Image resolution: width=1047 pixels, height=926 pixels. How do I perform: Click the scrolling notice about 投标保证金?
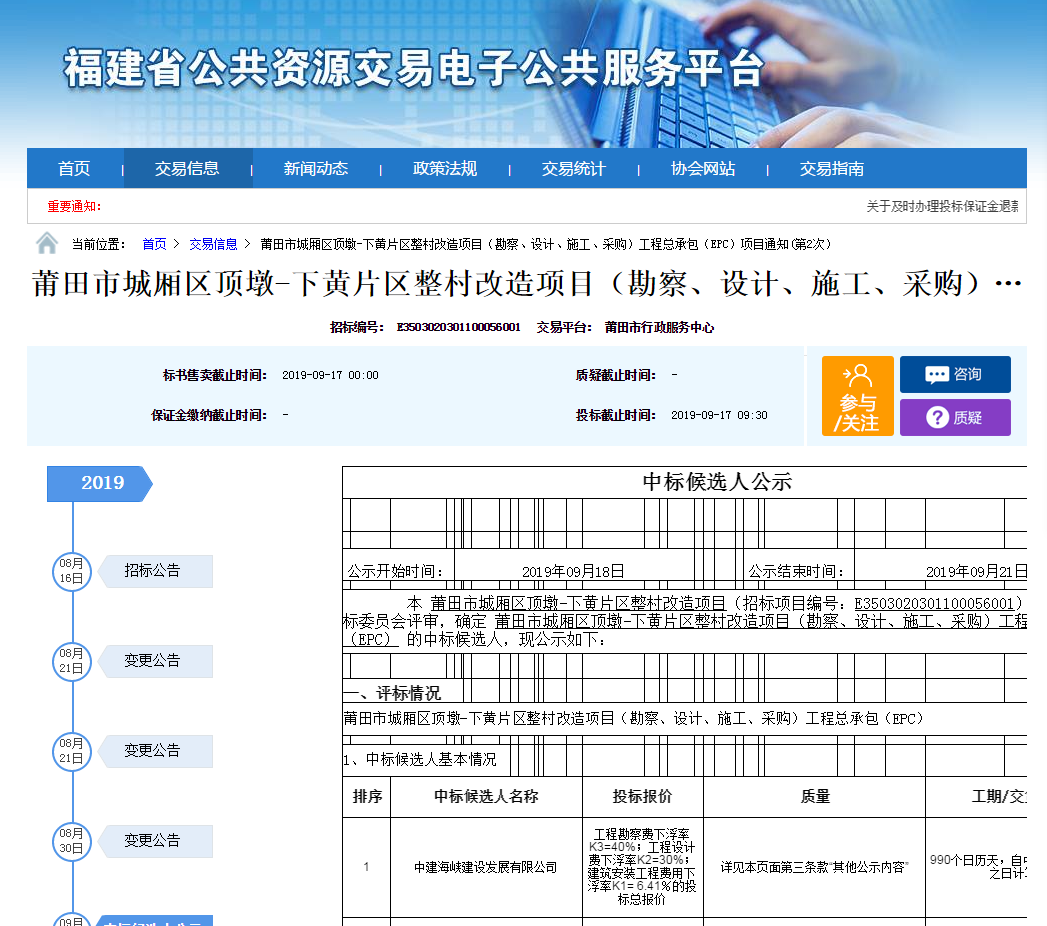coord(941,206)
